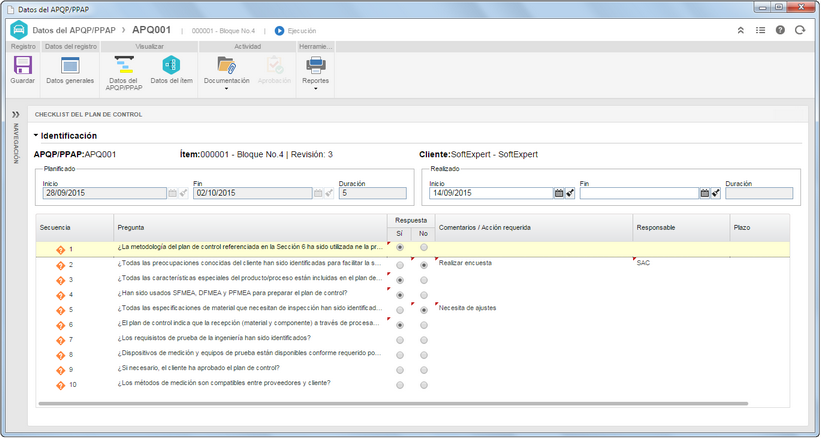Viewport: 821px width, 438px height.
Task: Click the Guardar save icon
Action: pyautogui.click(x=23, y=66)
